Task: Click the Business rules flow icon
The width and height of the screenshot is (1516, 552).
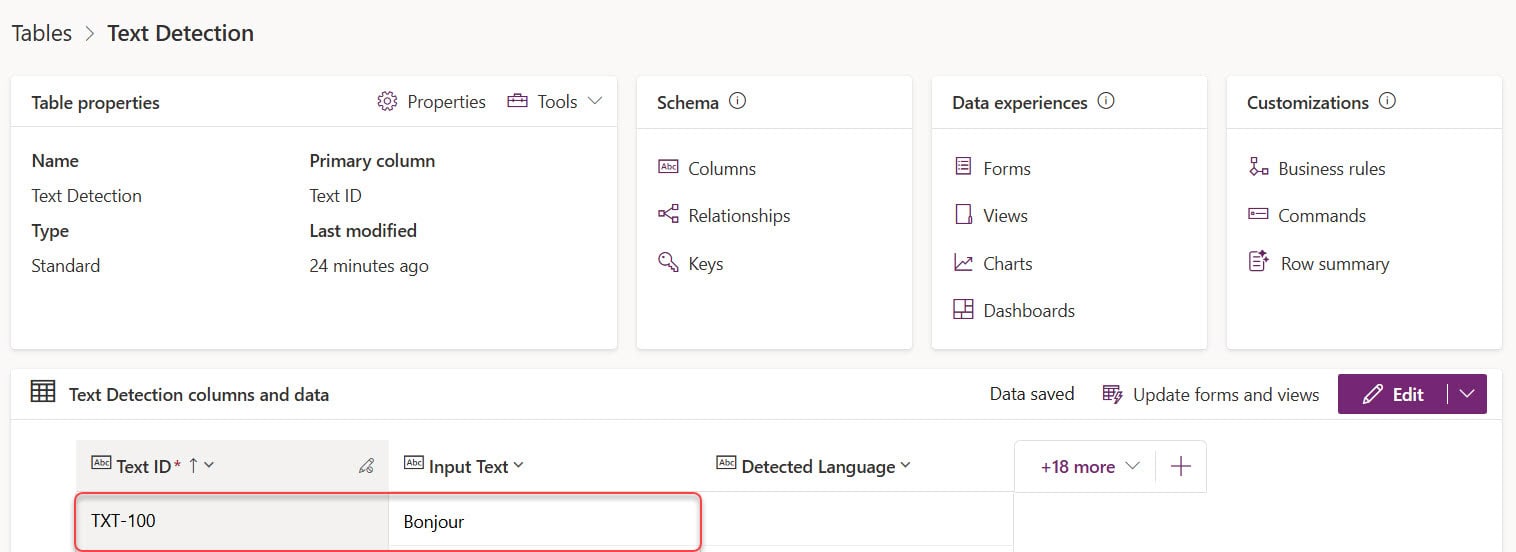Action: (1259, 166)
